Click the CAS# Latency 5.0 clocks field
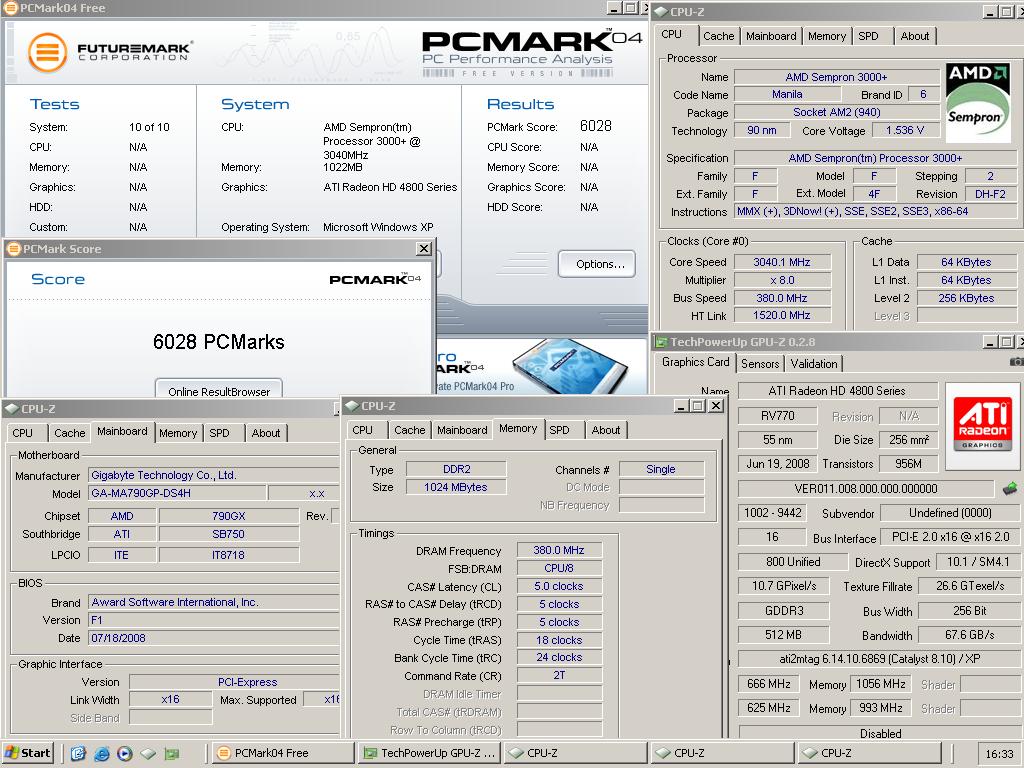The image size is (1024, 768). tap(559, 586)
